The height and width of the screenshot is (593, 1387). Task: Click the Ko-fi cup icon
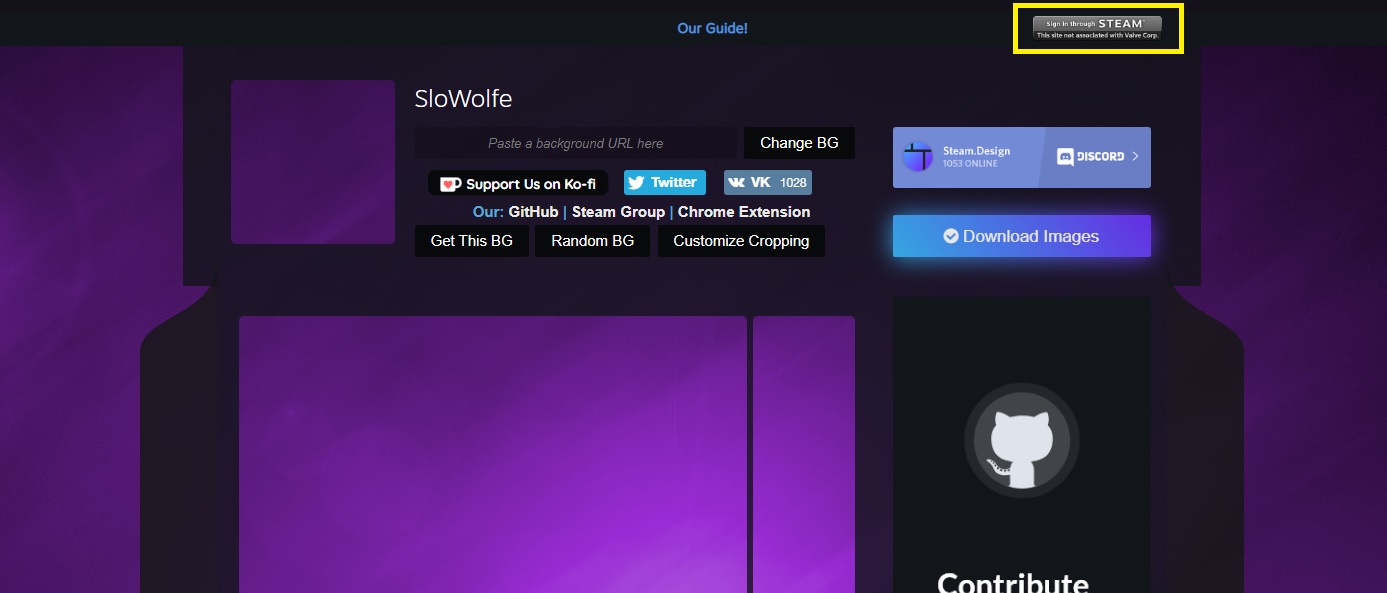click(x=450, y=184)
